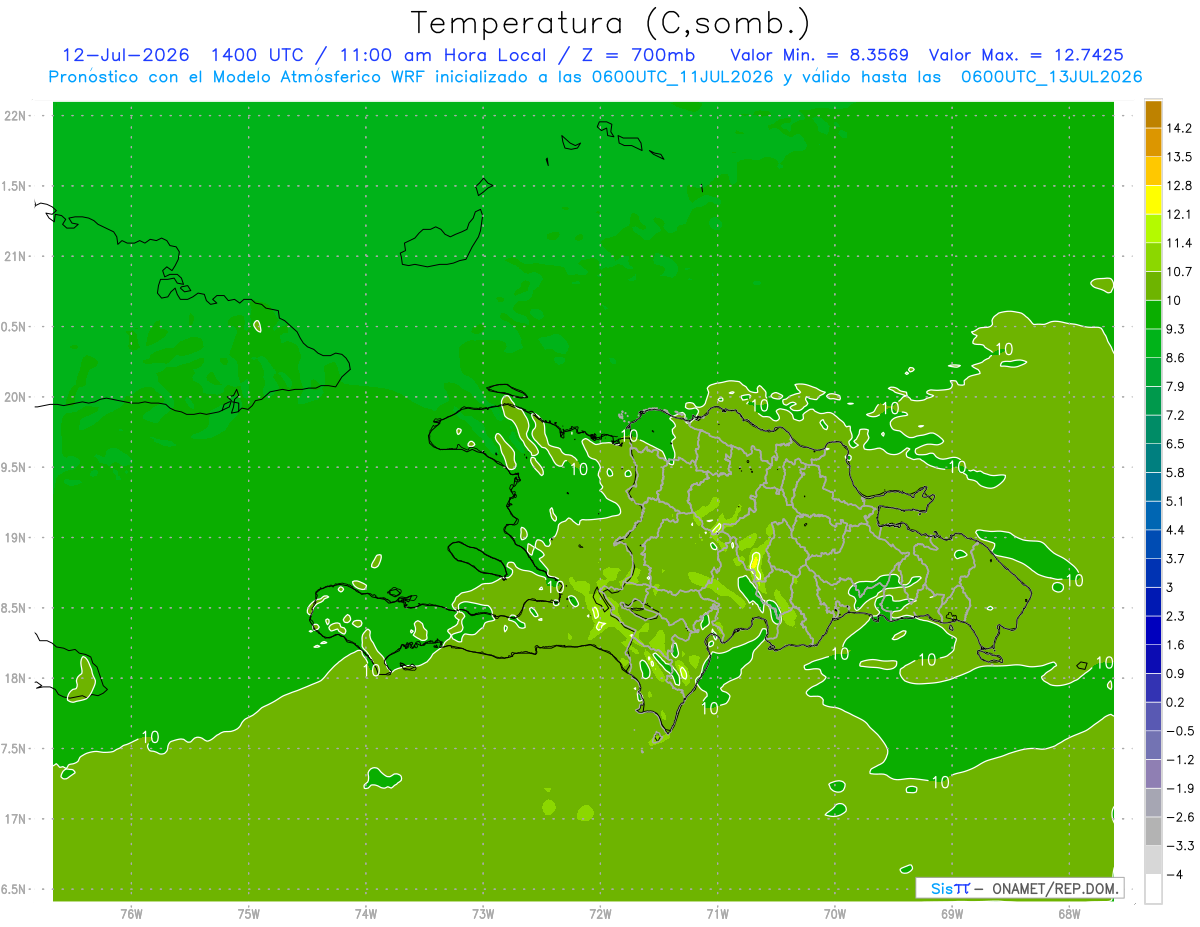Click the '75W' longitude axis label
1200x927 pixels.
(x=248, y=914)
